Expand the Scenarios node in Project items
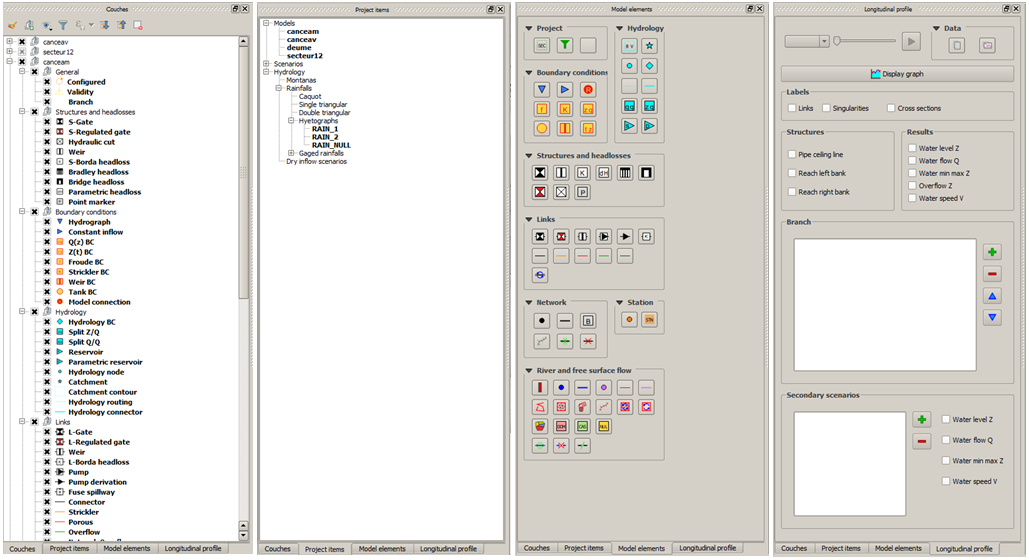Screen dimensions: 1029x560 266,64
